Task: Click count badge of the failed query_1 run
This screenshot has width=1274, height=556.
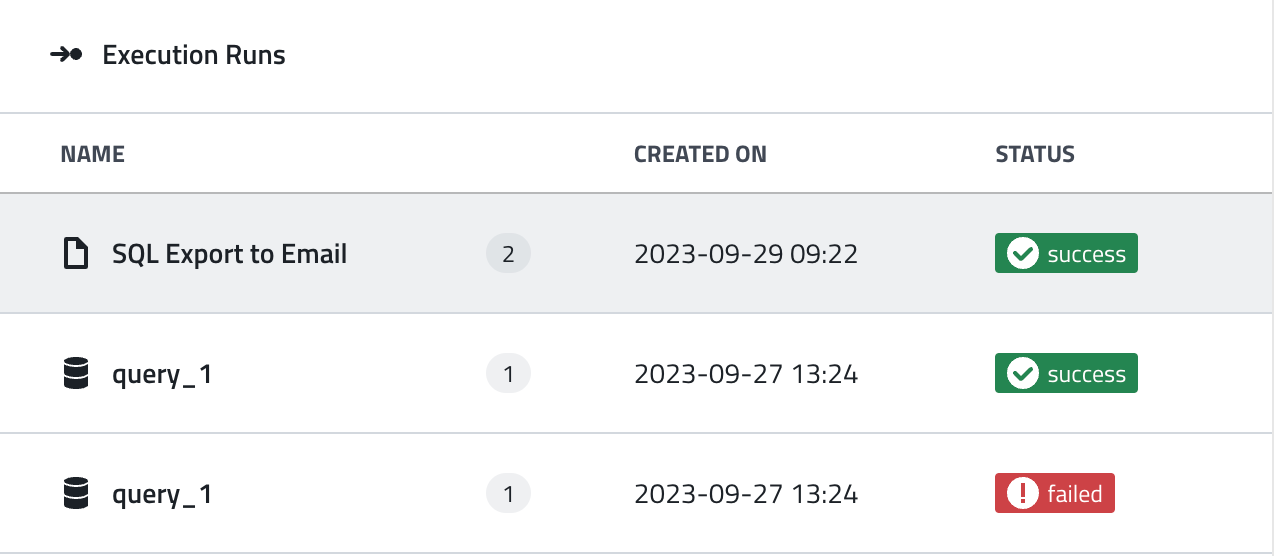Action: click(508, 494)
